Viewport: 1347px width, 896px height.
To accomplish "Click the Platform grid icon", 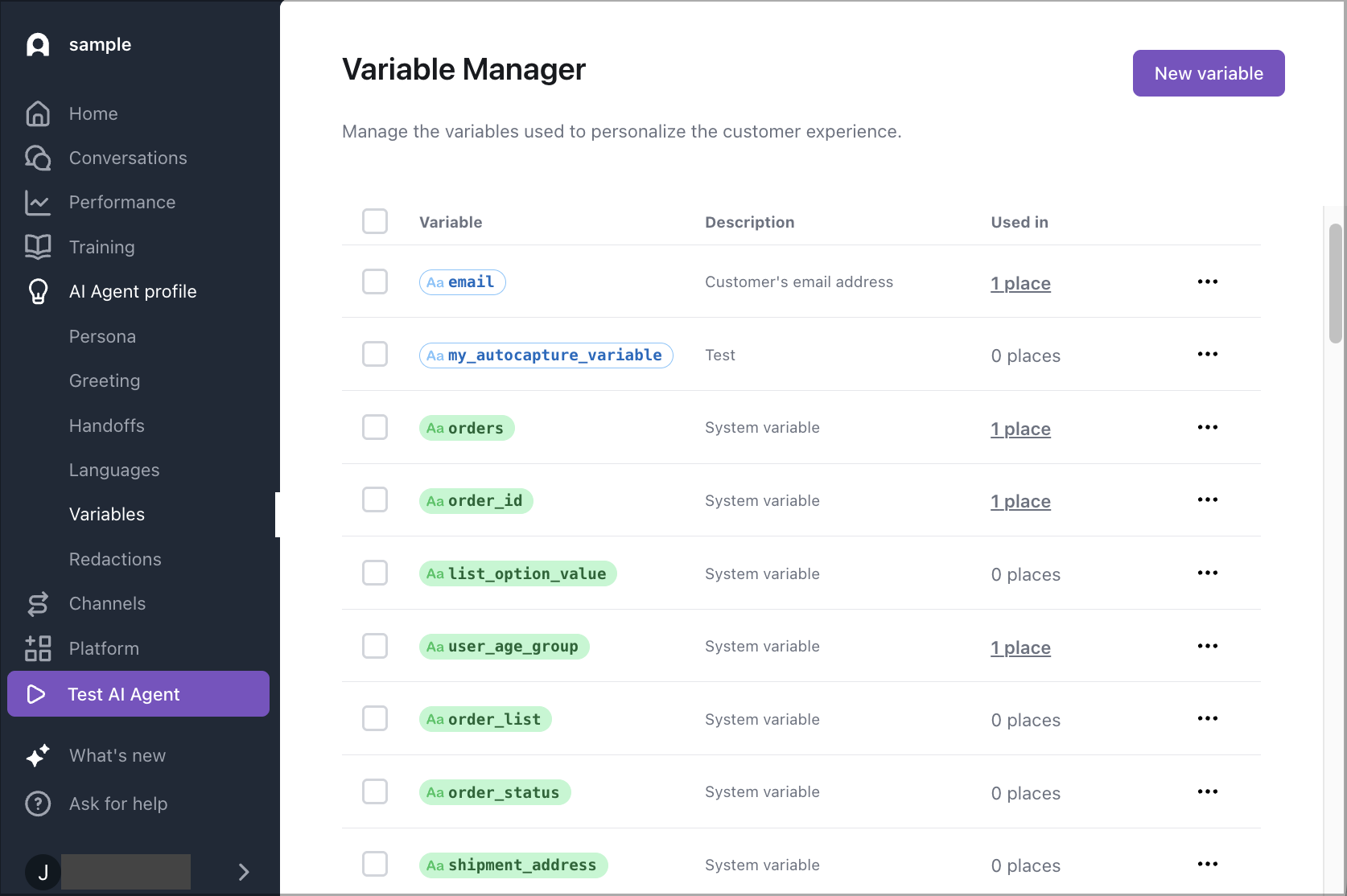I will point(38,648).
